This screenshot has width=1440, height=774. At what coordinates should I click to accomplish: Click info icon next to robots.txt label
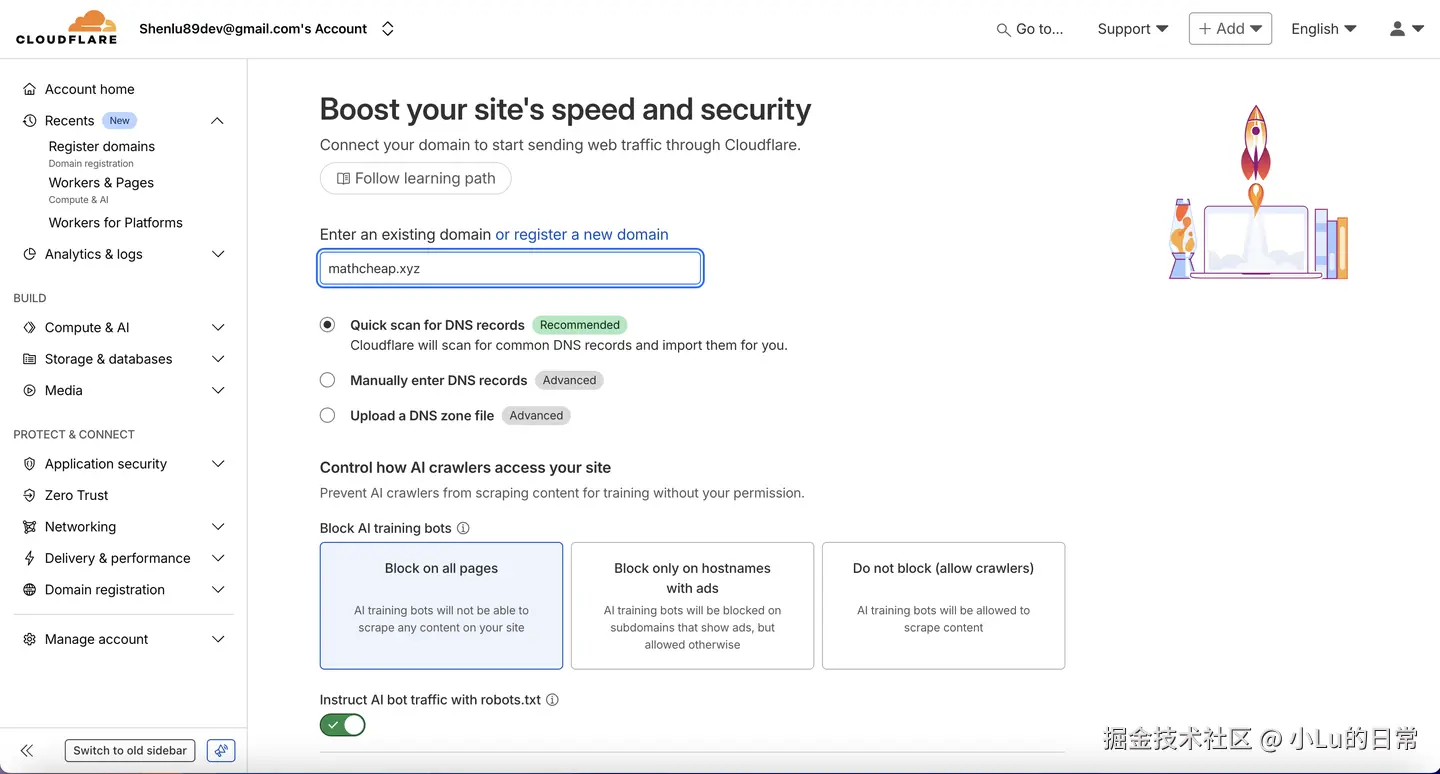coord(552,700)
